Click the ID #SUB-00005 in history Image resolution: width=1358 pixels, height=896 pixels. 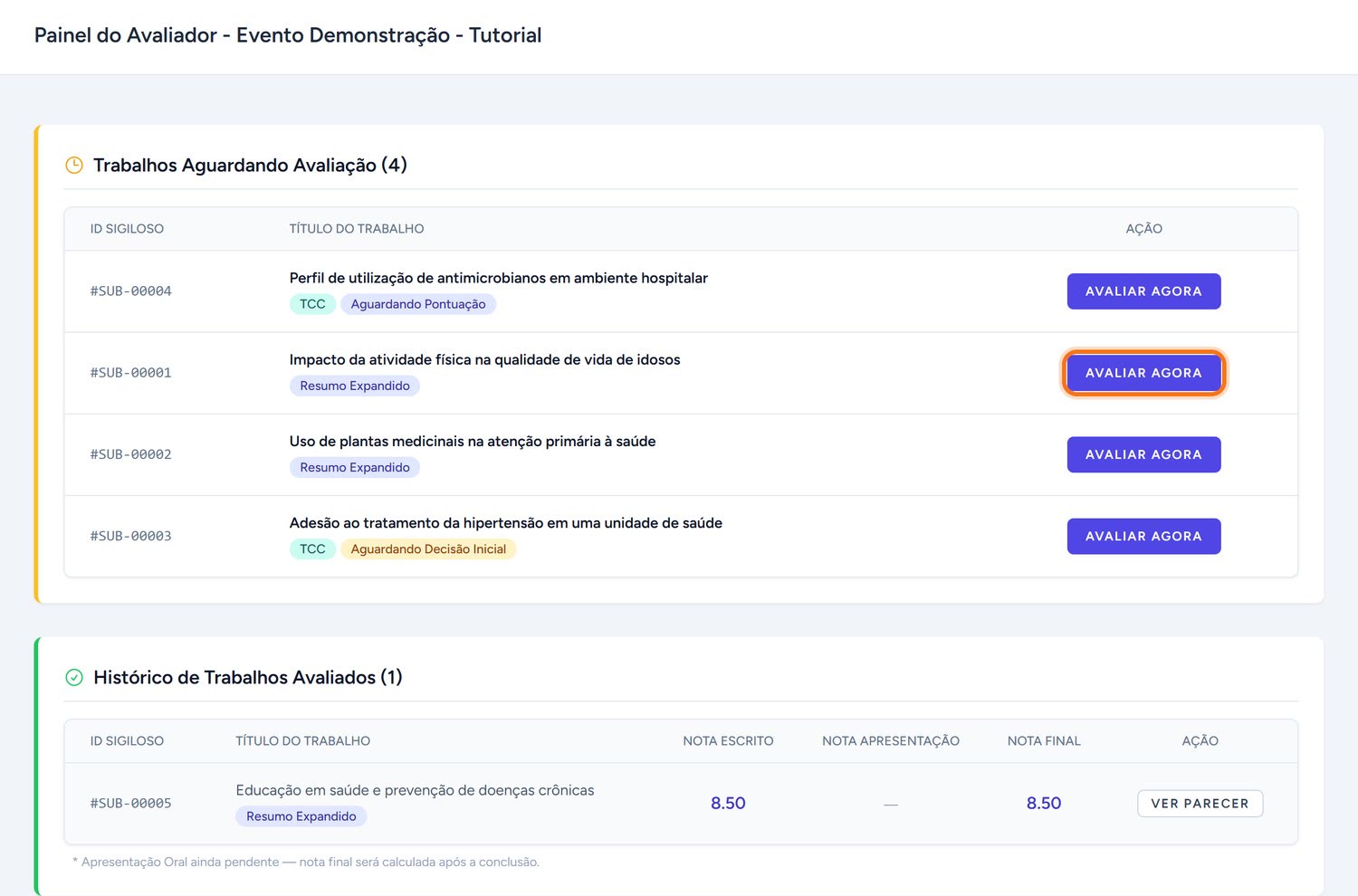(x=131, y=803)
